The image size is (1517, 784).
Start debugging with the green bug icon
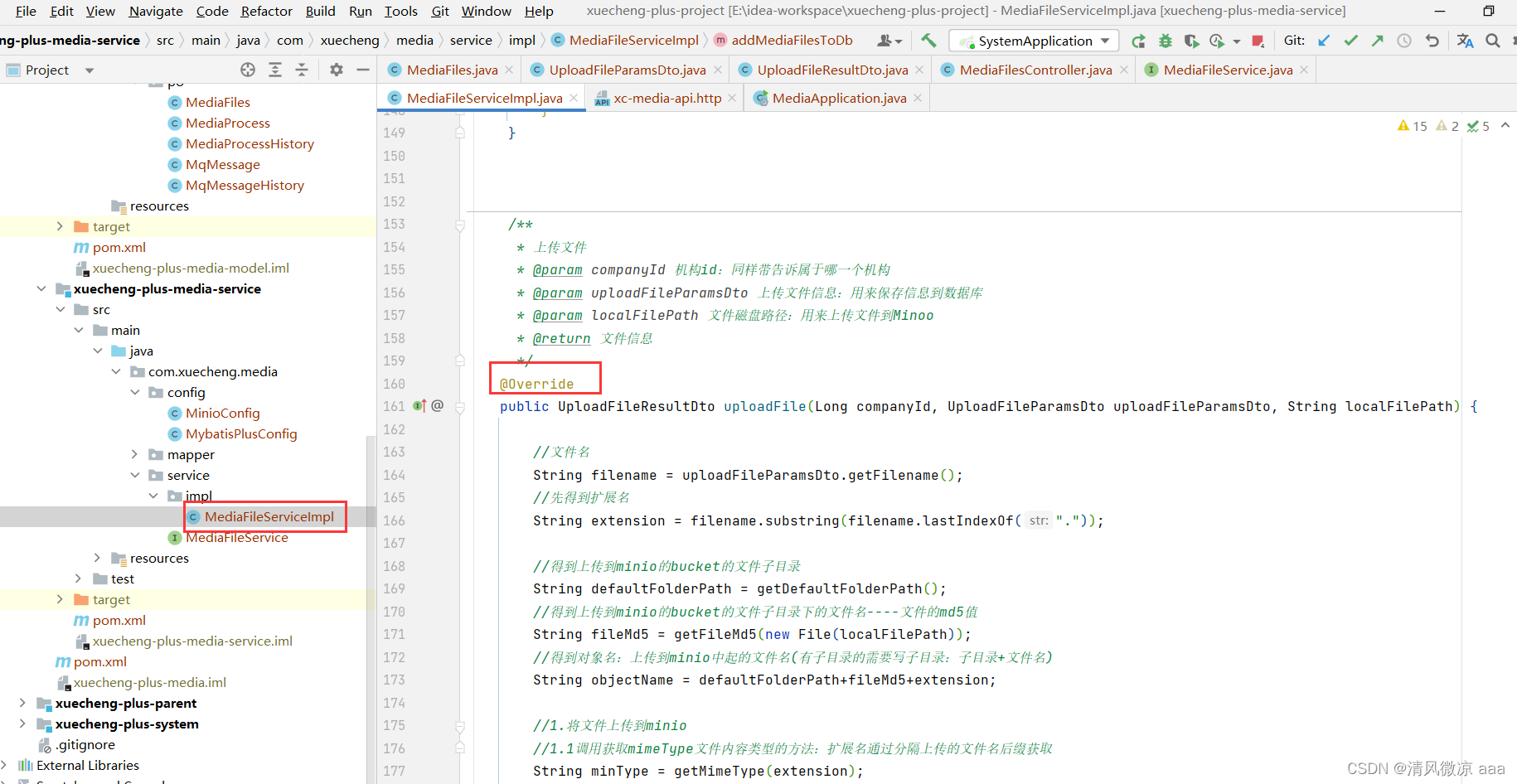coord(1166,41)
